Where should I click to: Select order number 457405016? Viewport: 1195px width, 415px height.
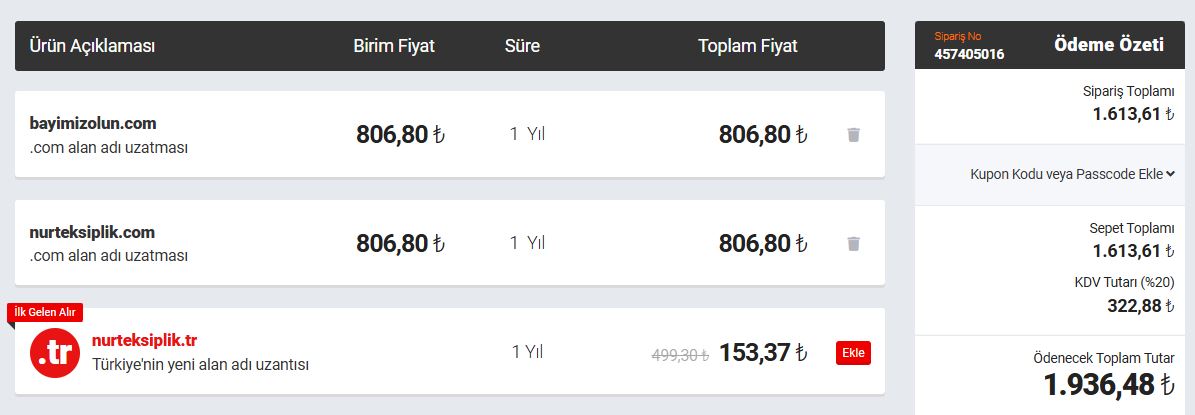click(x=969, y=54)
